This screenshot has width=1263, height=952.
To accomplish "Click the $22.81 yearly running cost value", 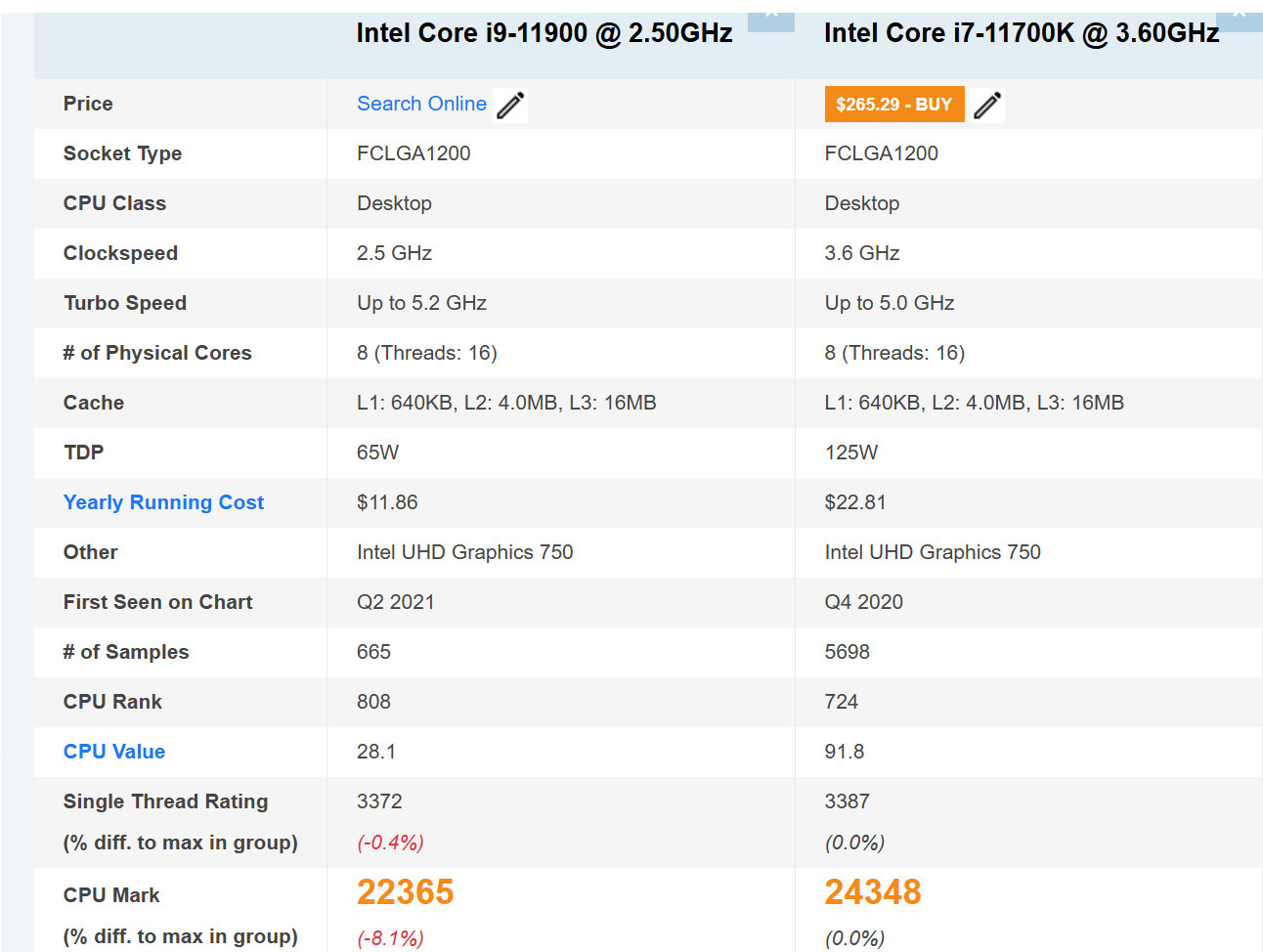I will click(x=854, y=502).
